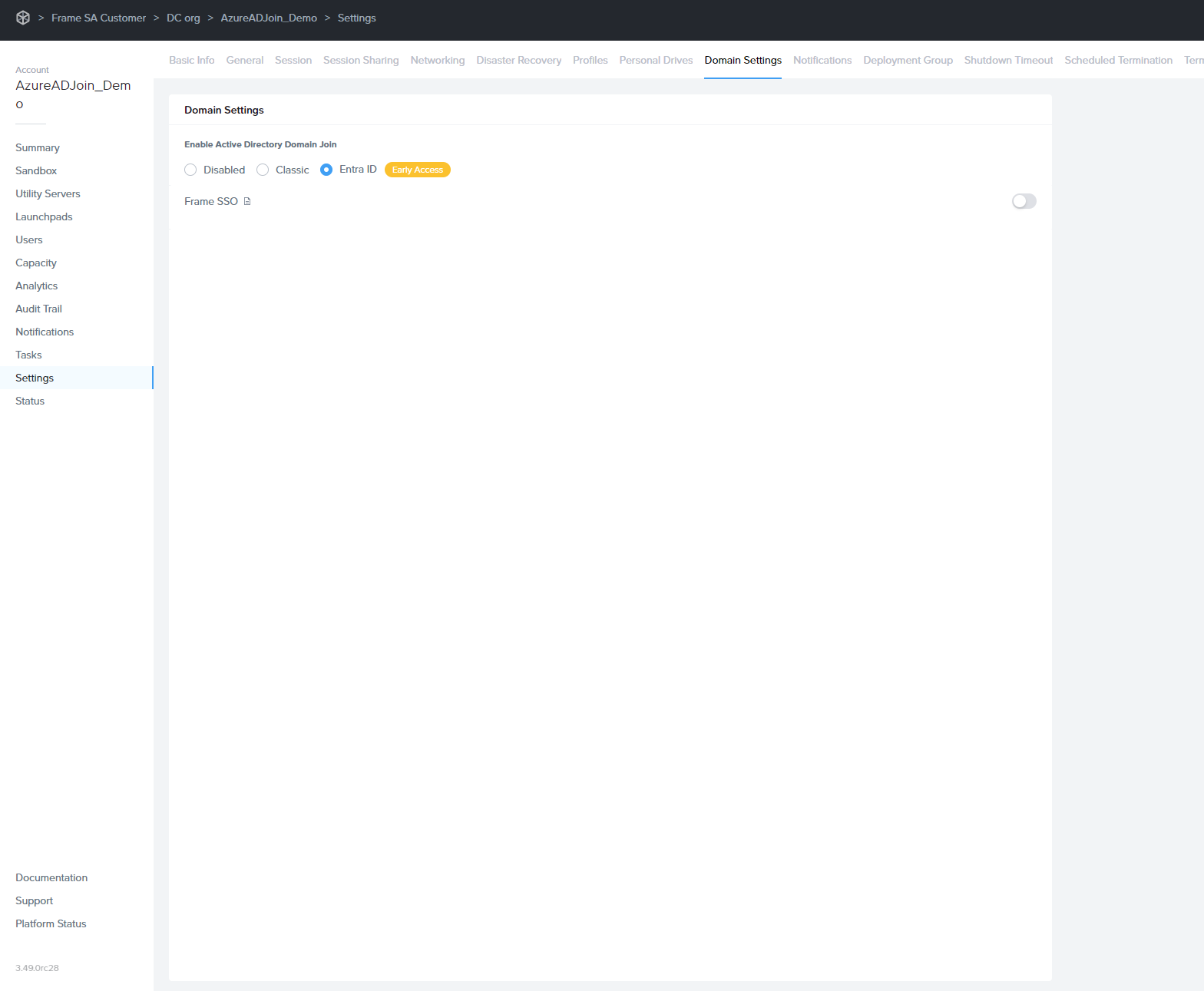Click Frame SA Customer breadcrumb
The image size is (1204, 991).
tap(98, 18)
